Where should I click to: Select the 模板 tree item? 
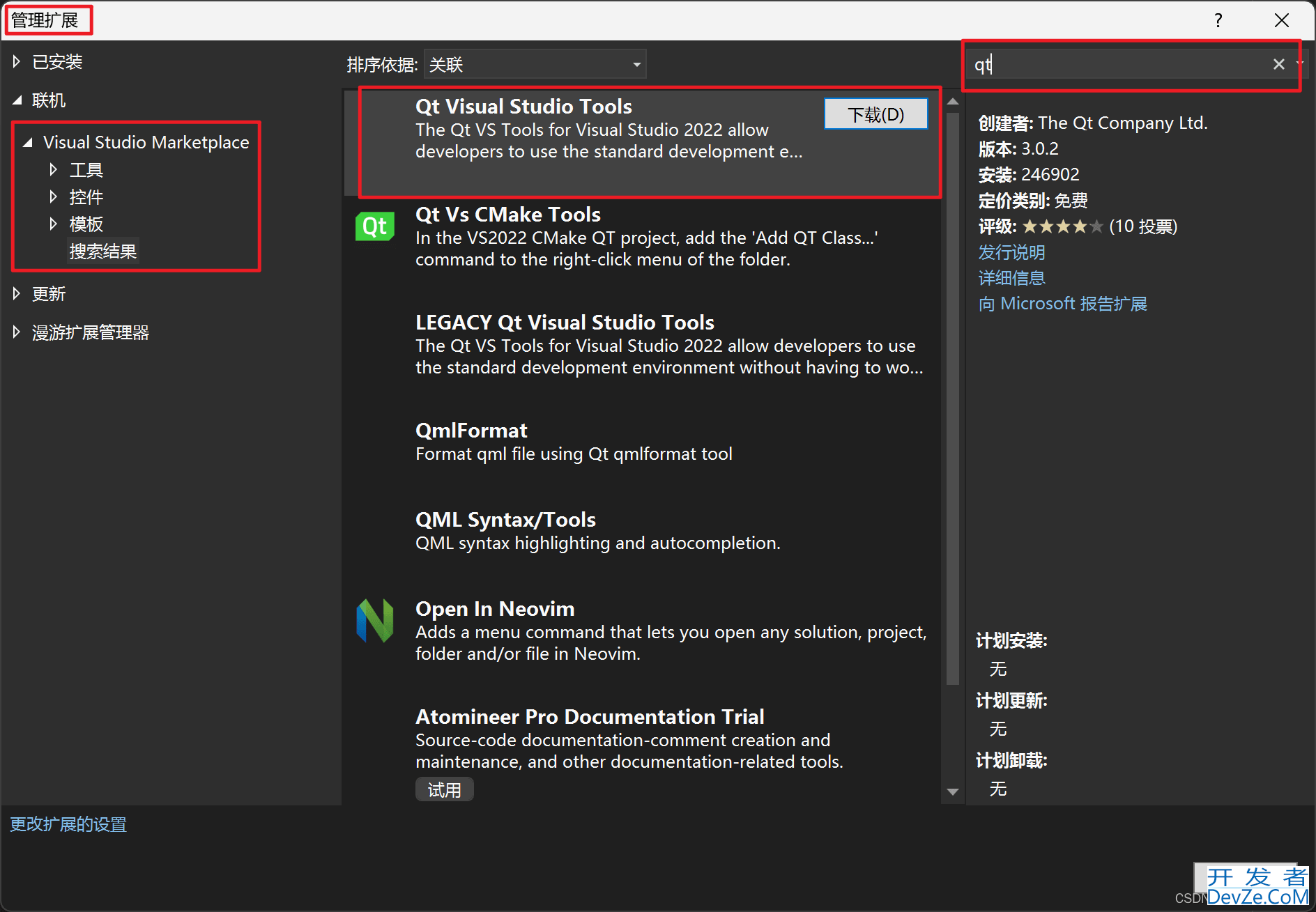pyautogui.click(x=86, y=224)
